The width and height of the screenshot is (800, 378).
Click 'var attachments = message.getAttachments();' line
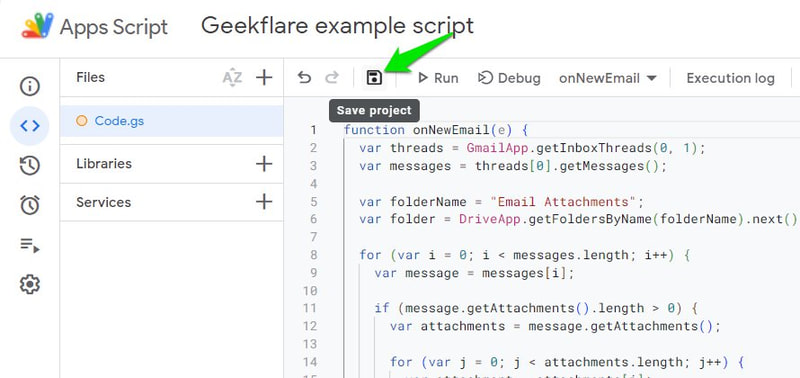(555, 326)
